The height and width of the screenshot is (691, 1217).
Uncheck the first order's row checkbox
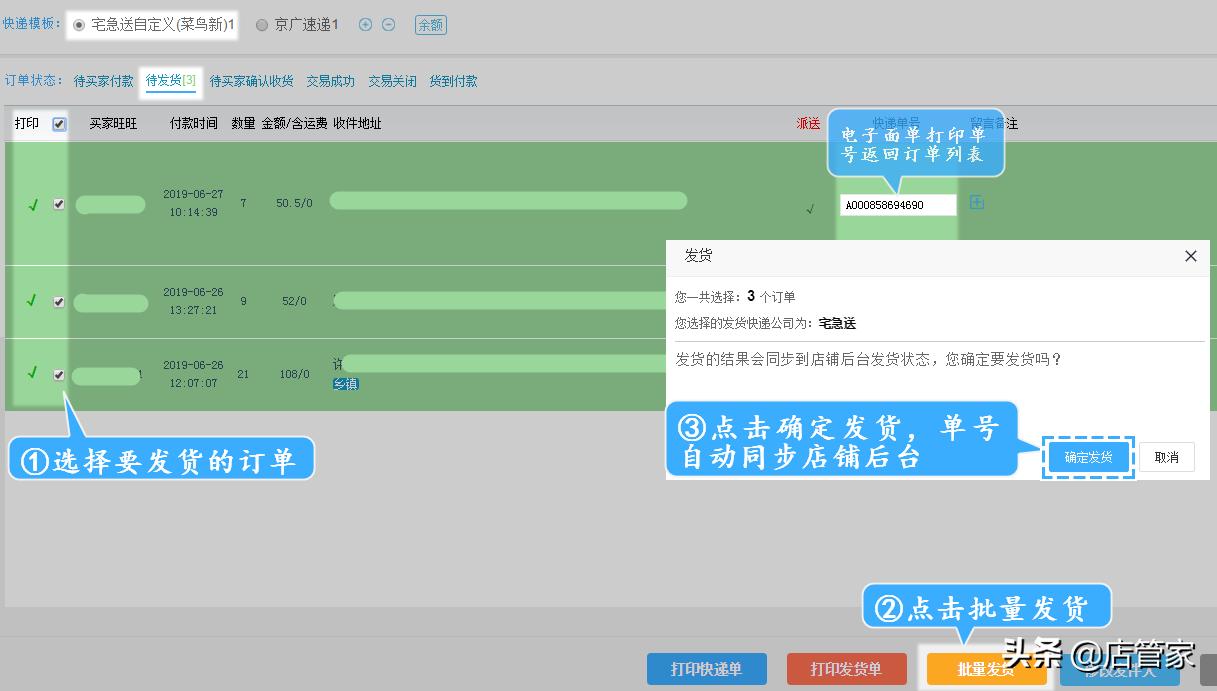click(x=59, y=203)
